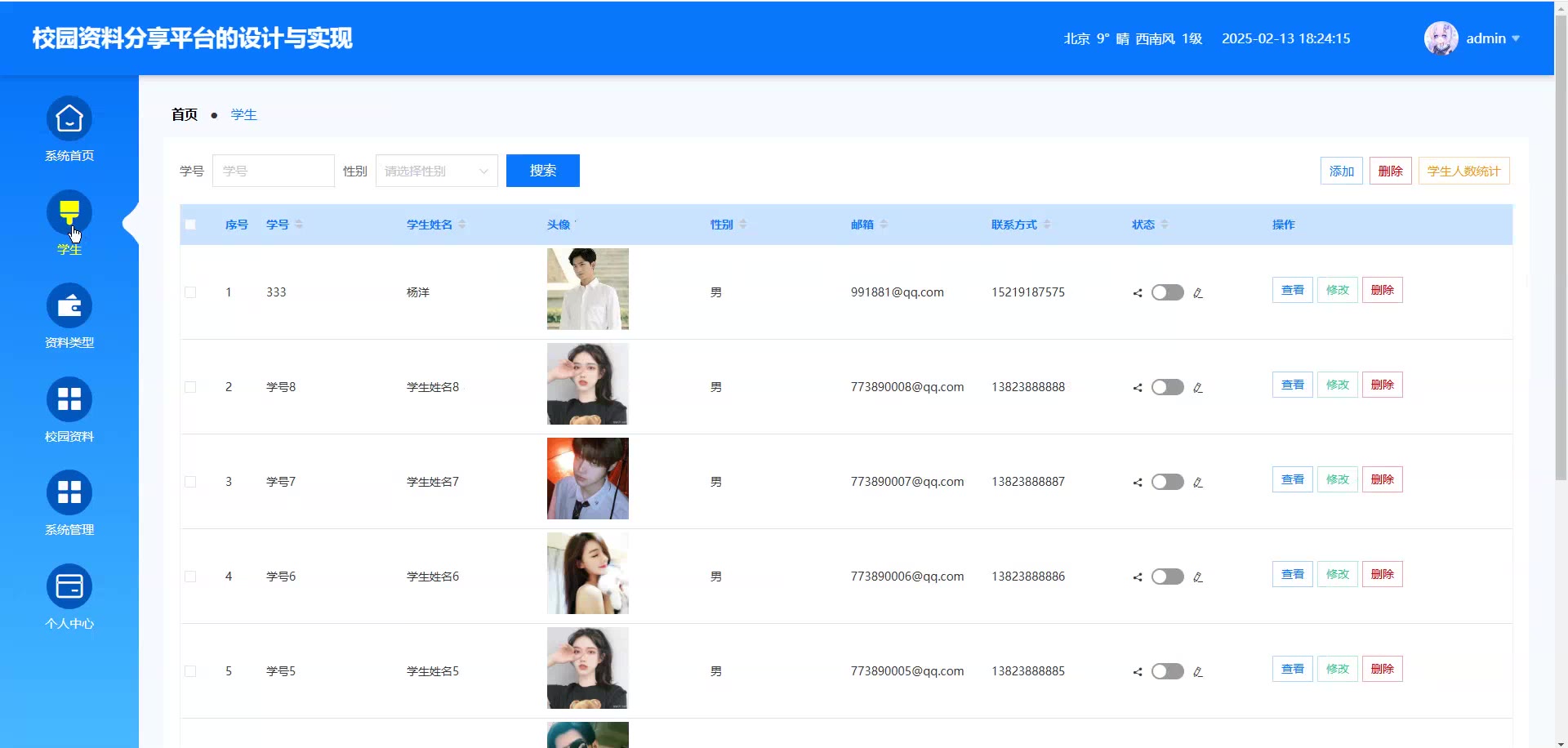This screenshot has height=748, width=1568.
Task: Select the 学生 menu in sidebar
Action: pyautogui.click(x=69, y=214)
